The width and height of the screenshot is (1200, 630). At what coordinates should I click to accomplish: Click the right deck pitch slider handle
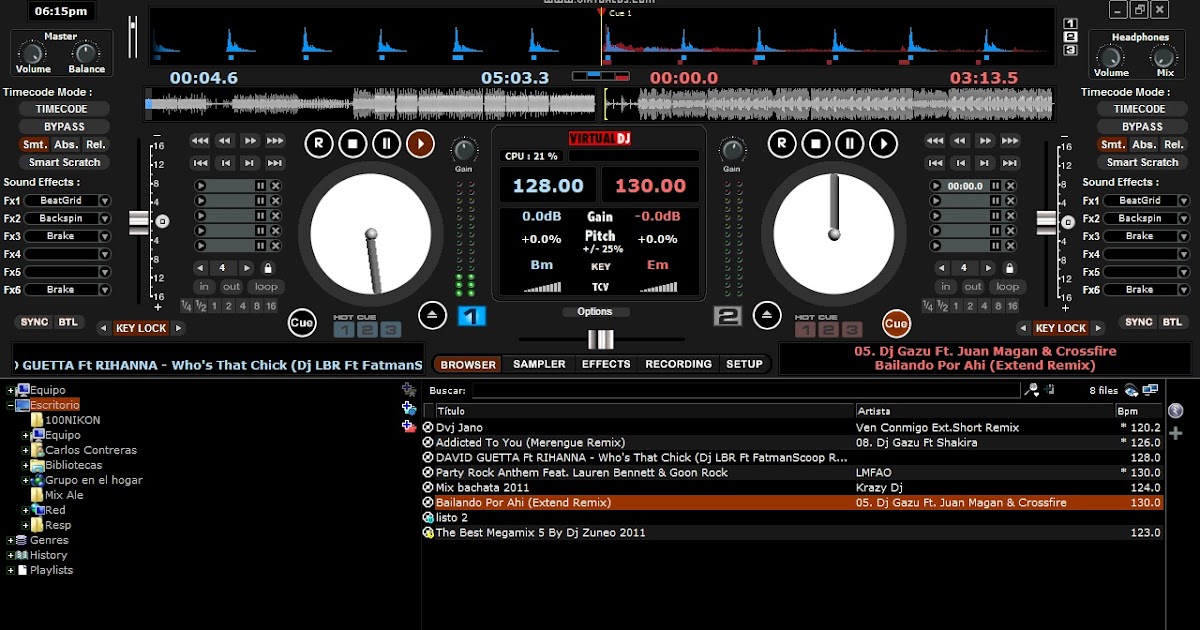point(1046,221)
